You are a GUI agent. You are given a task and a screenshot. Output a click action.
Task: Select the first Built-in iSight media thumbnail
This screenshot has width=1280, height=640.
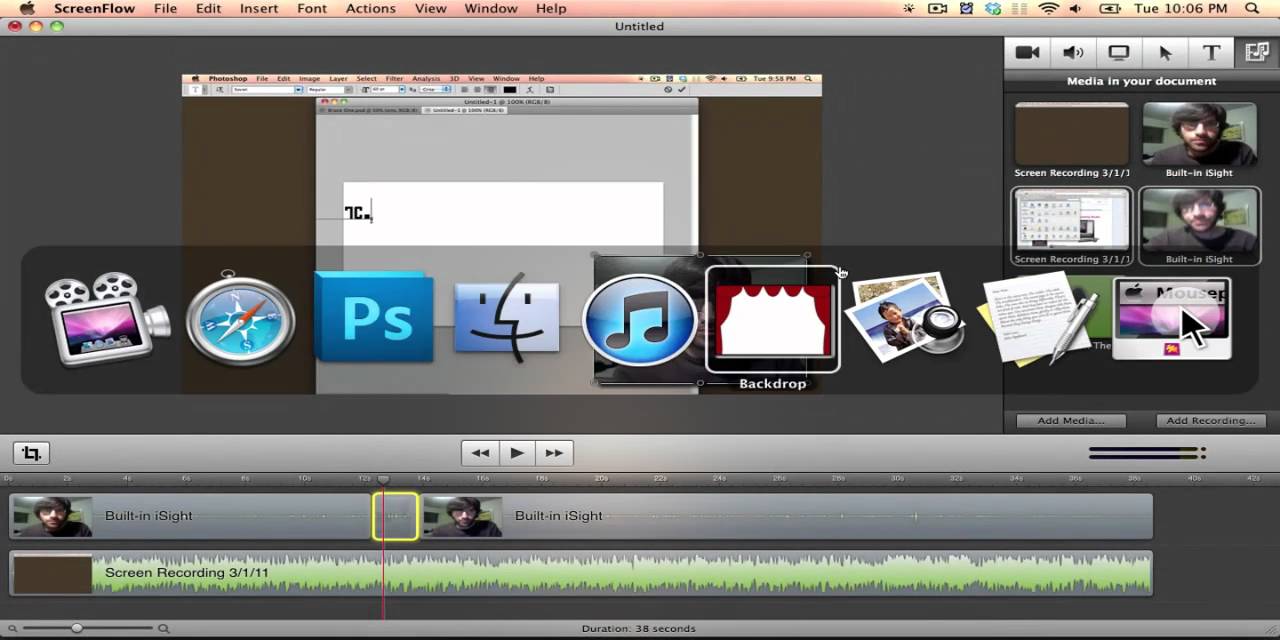pos(1199,134)
